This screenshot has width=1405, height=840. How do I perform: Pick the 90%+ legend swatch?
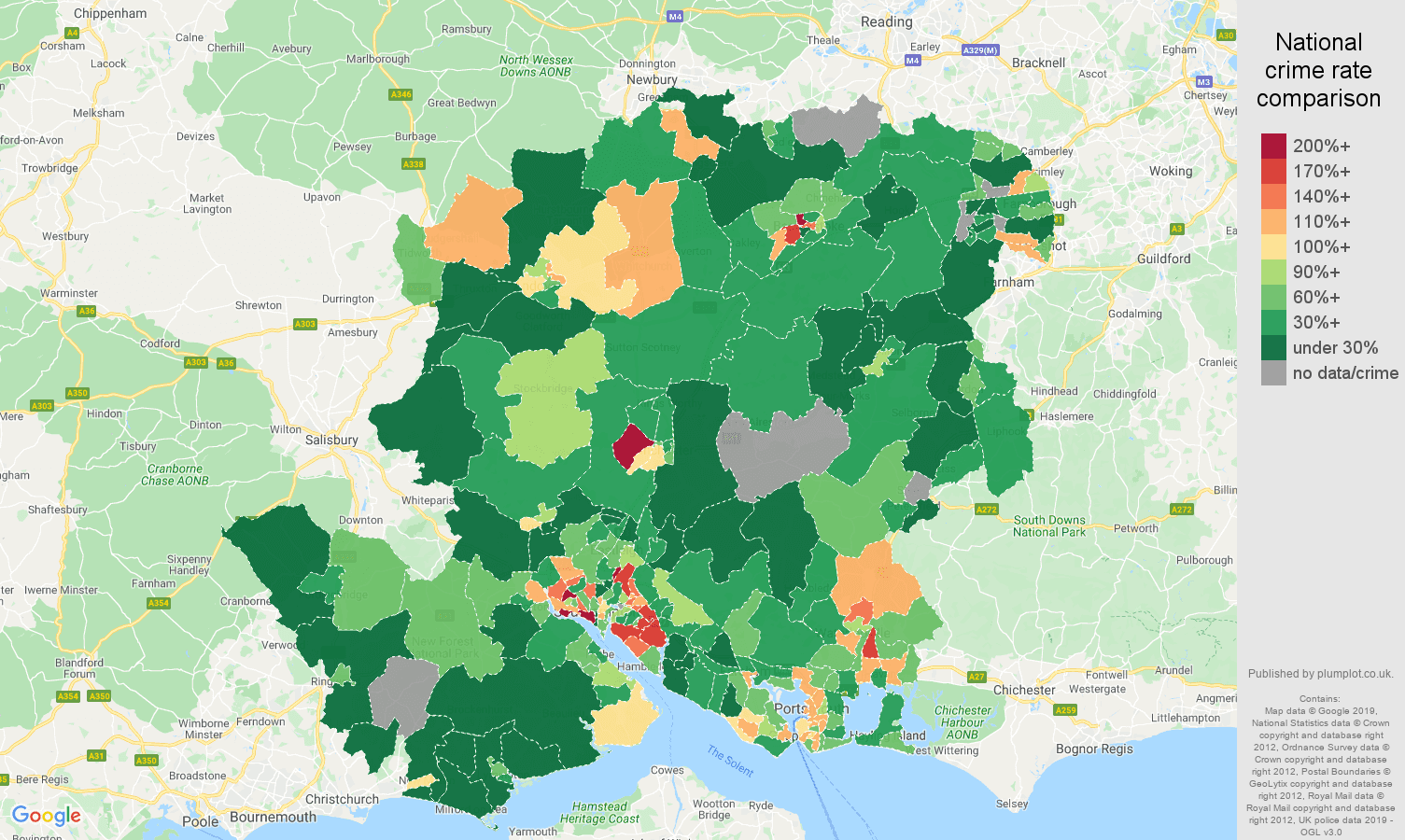click(x=1273, y=273)
